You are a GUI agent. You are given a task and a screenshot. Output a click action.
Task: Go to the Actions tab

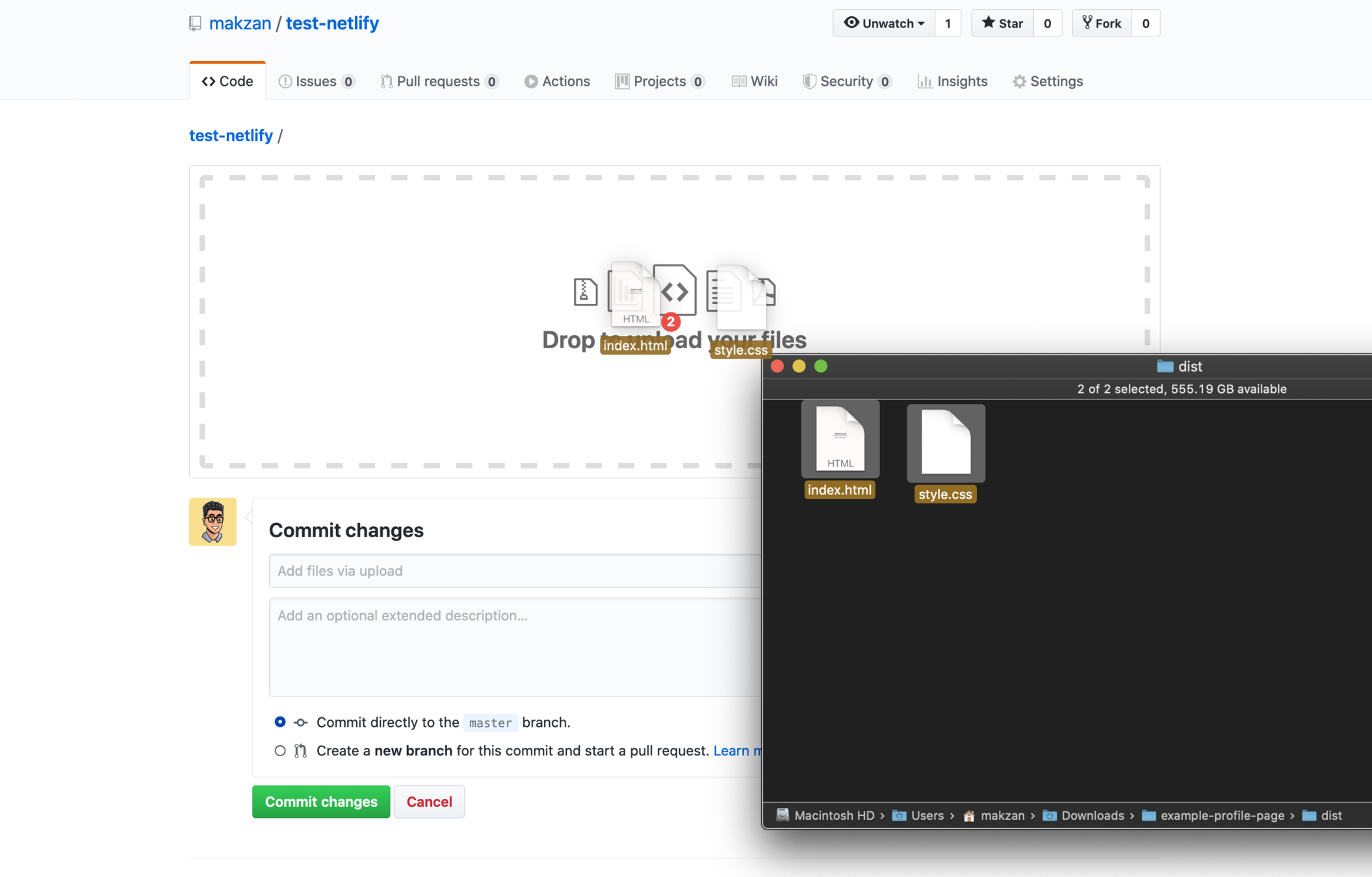click(557, 81)
